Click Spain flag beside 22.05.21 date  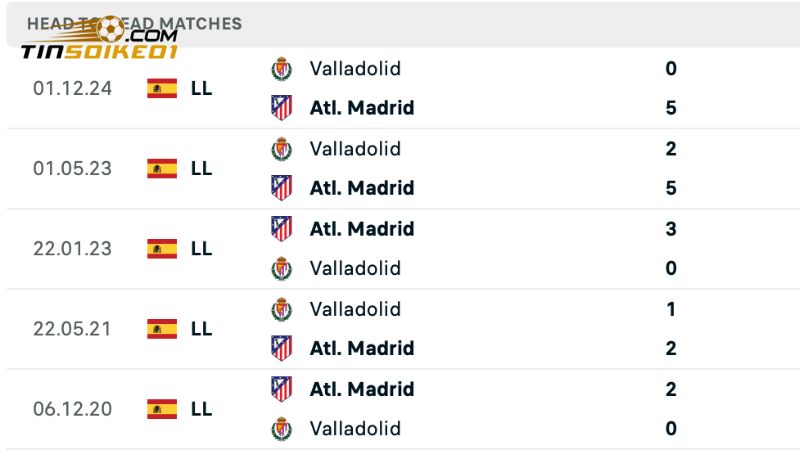coord(162,328)
